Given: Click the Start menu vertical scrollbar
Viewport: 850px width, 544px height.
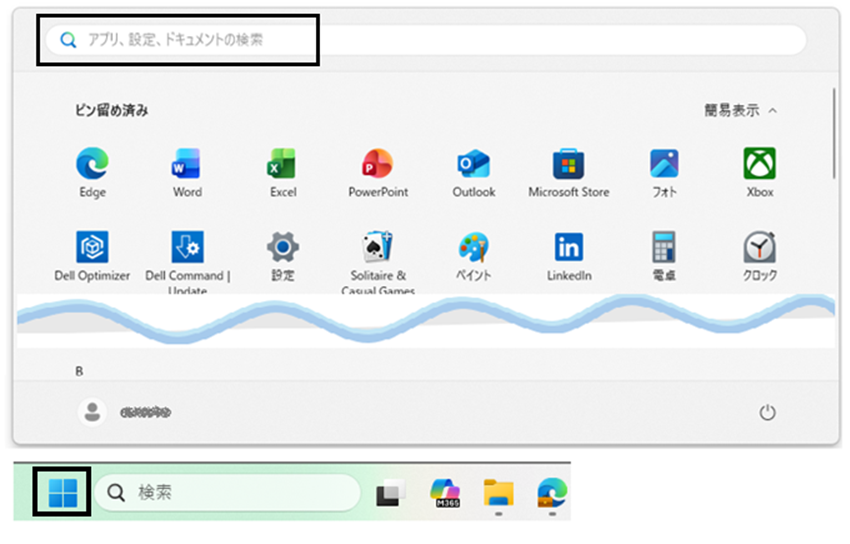Looking at the screenshot, I should tap(834, 133).
